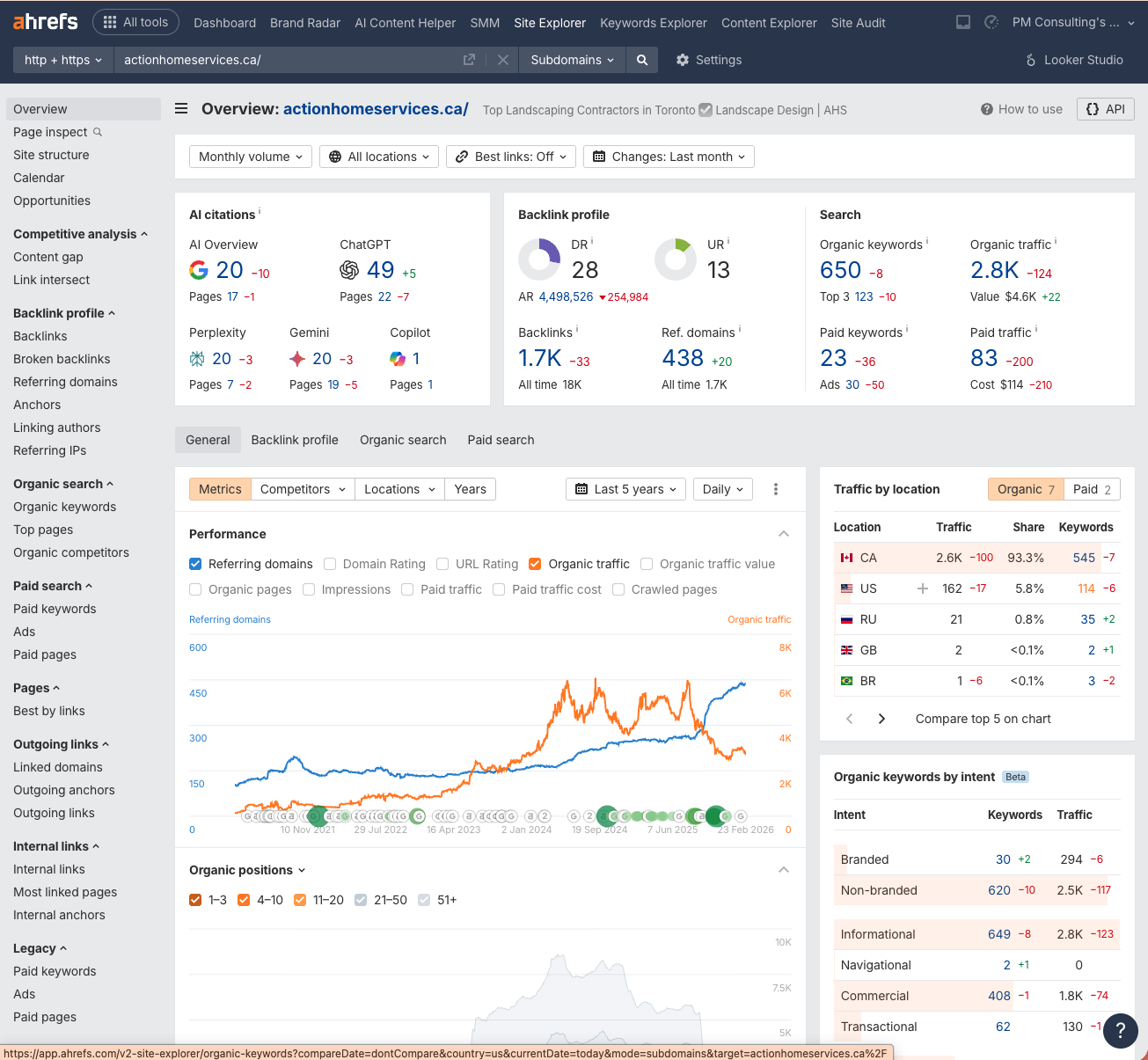This screenshot has height=1060, width=1148.
Task: Open Keywords Explorer from the top navigation
Action: 653,22
